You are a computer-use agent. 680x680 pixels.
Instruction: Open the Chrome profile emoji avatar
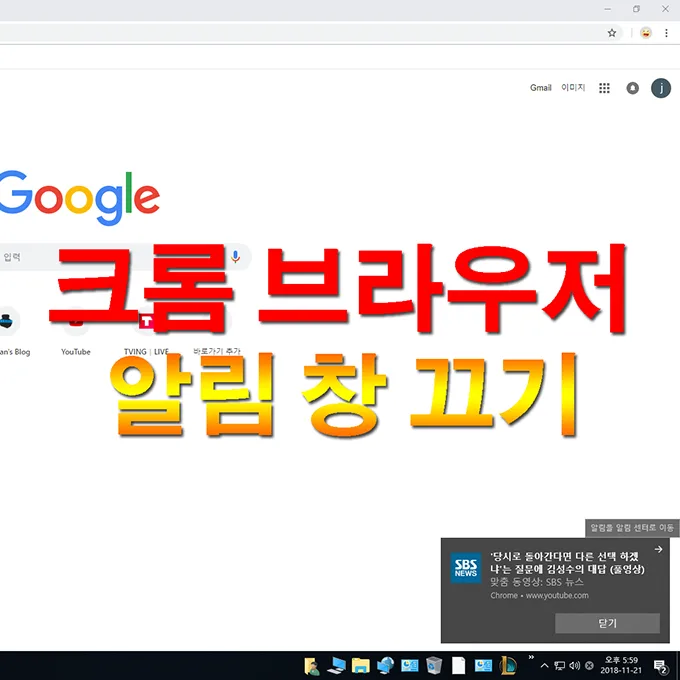tap(646, 33)
